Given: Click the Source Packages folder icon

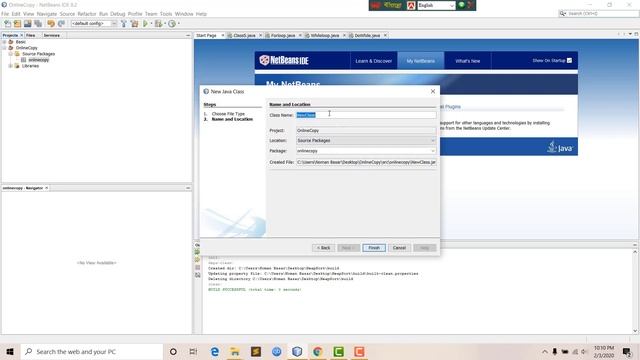Looking at the screenshot, I should [17, 54].
